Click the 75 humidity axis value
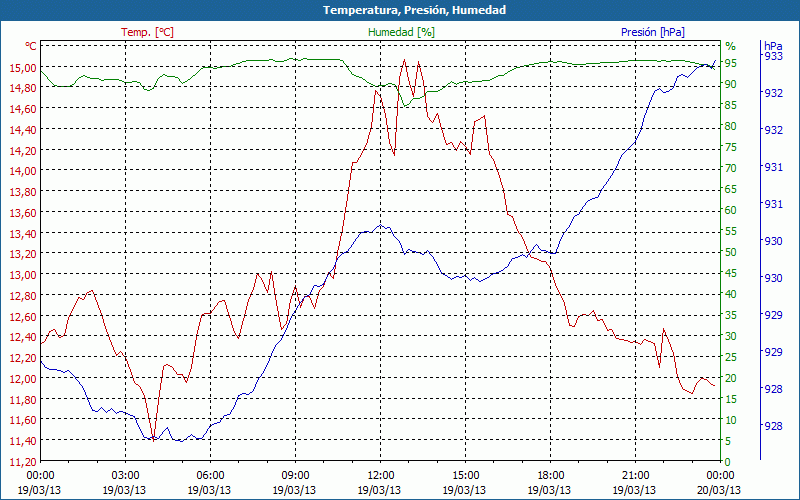800x500 pixels. (731, 147)
